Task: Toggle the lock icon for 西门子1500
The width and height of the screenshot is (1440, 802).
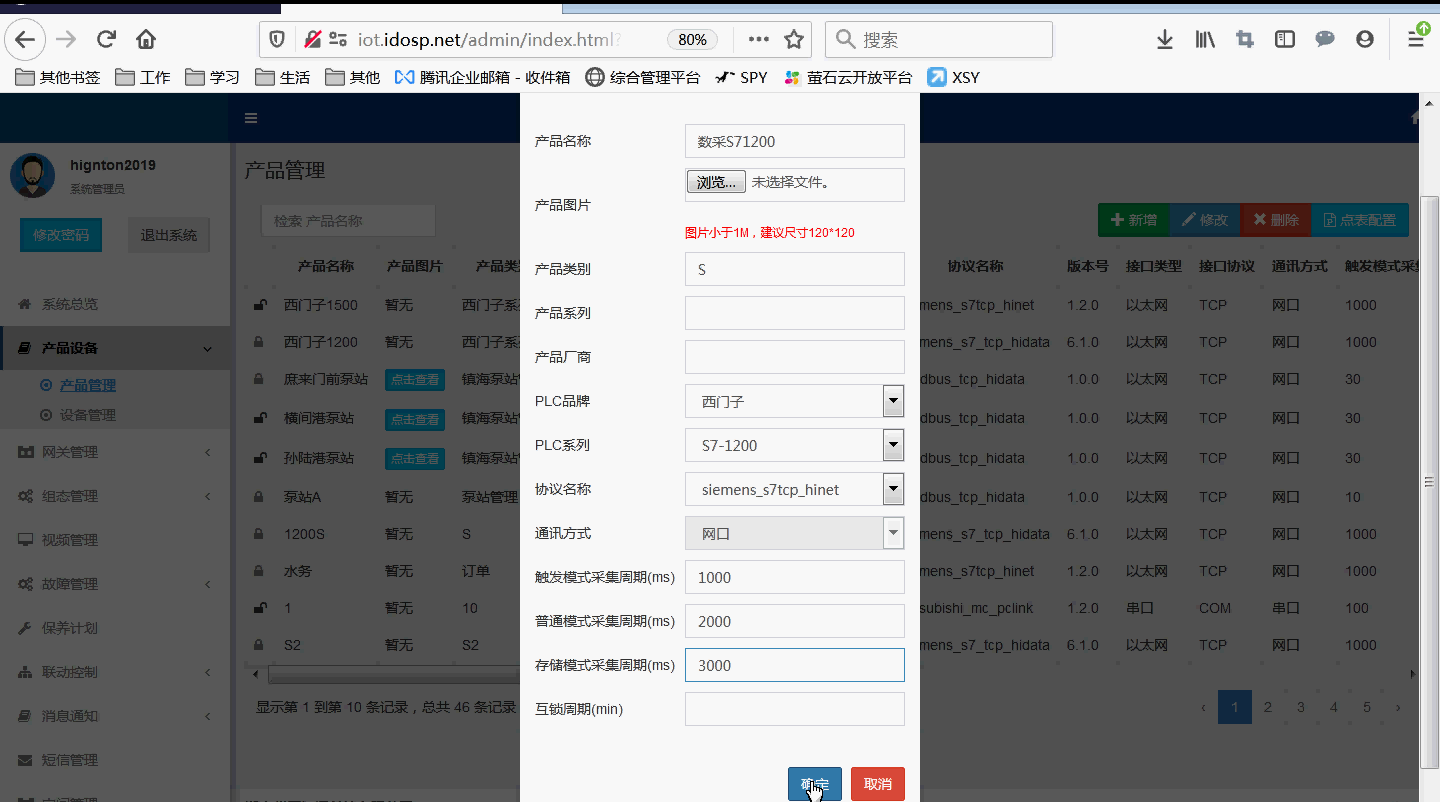Action: point(260,304)
